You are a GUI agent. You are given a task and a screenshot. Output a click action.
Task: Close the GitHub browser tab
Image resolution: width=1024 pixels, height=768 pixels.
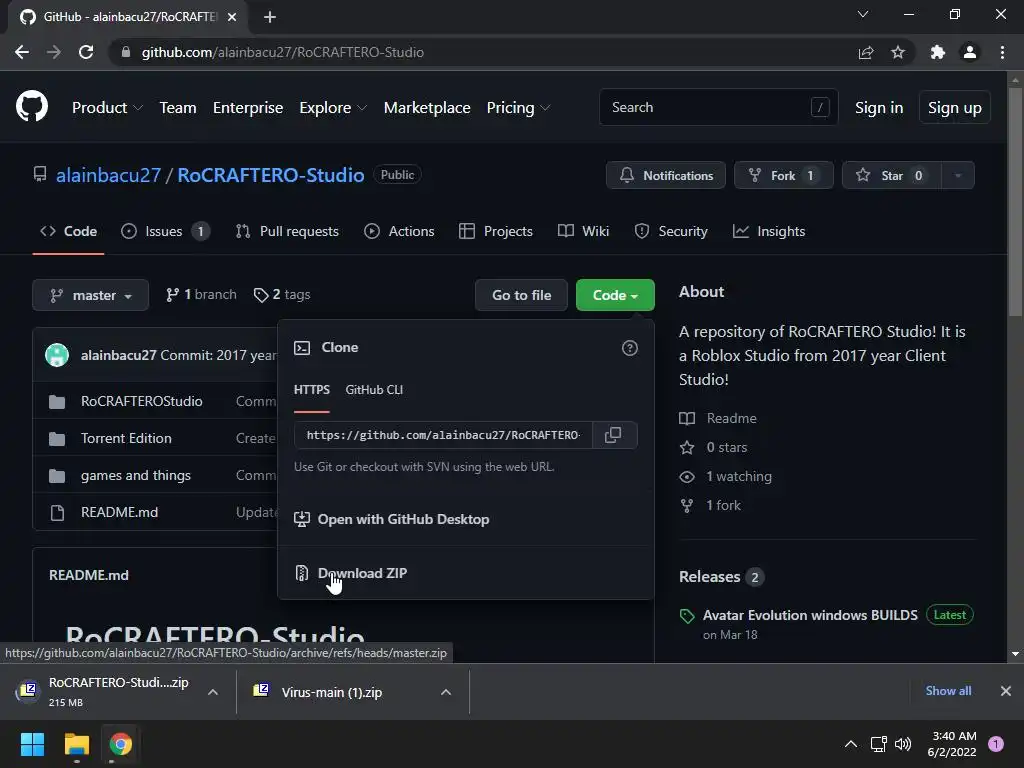coord(232,17)
